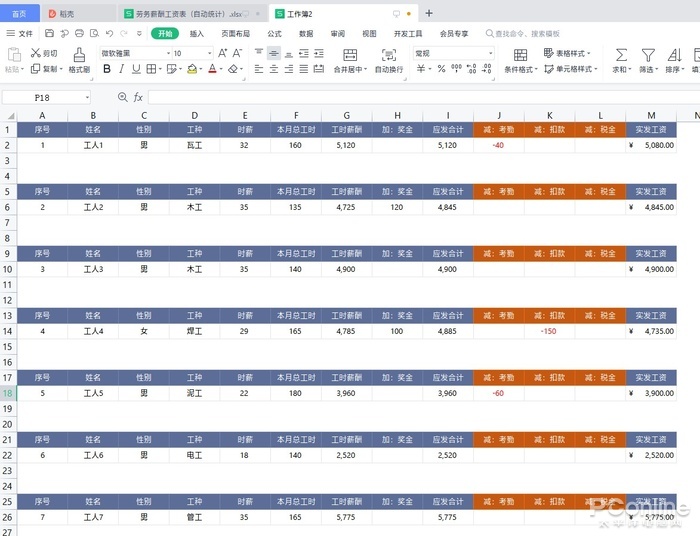Open the 劳务薪酬工资表 document tab
This screenshot has height=536, width=700.
click(x=192, y=14)
